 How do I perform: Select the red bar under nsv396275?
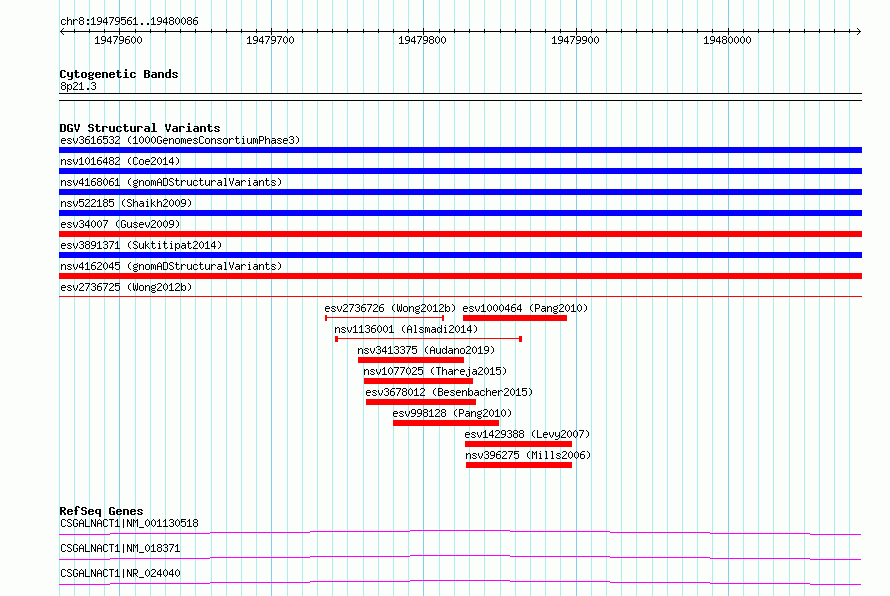tap(519, 465)
